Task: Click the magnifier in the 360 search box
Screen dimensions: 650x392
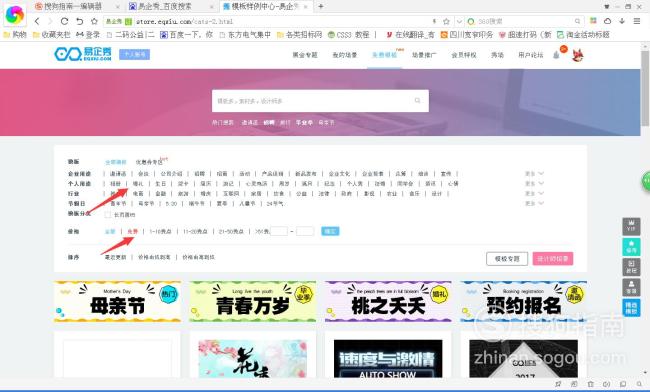Action: tap(577, 21)
